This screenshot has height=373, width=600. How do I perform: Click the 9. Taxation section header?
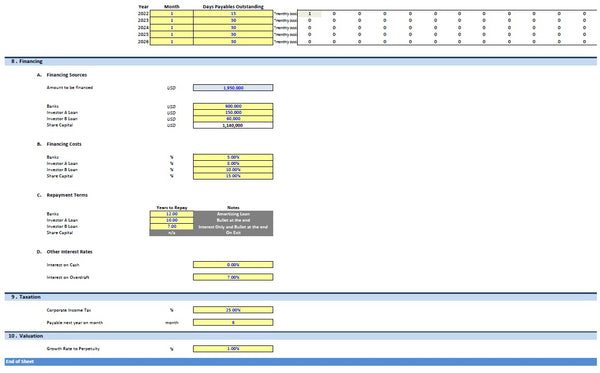click(301, 297)
